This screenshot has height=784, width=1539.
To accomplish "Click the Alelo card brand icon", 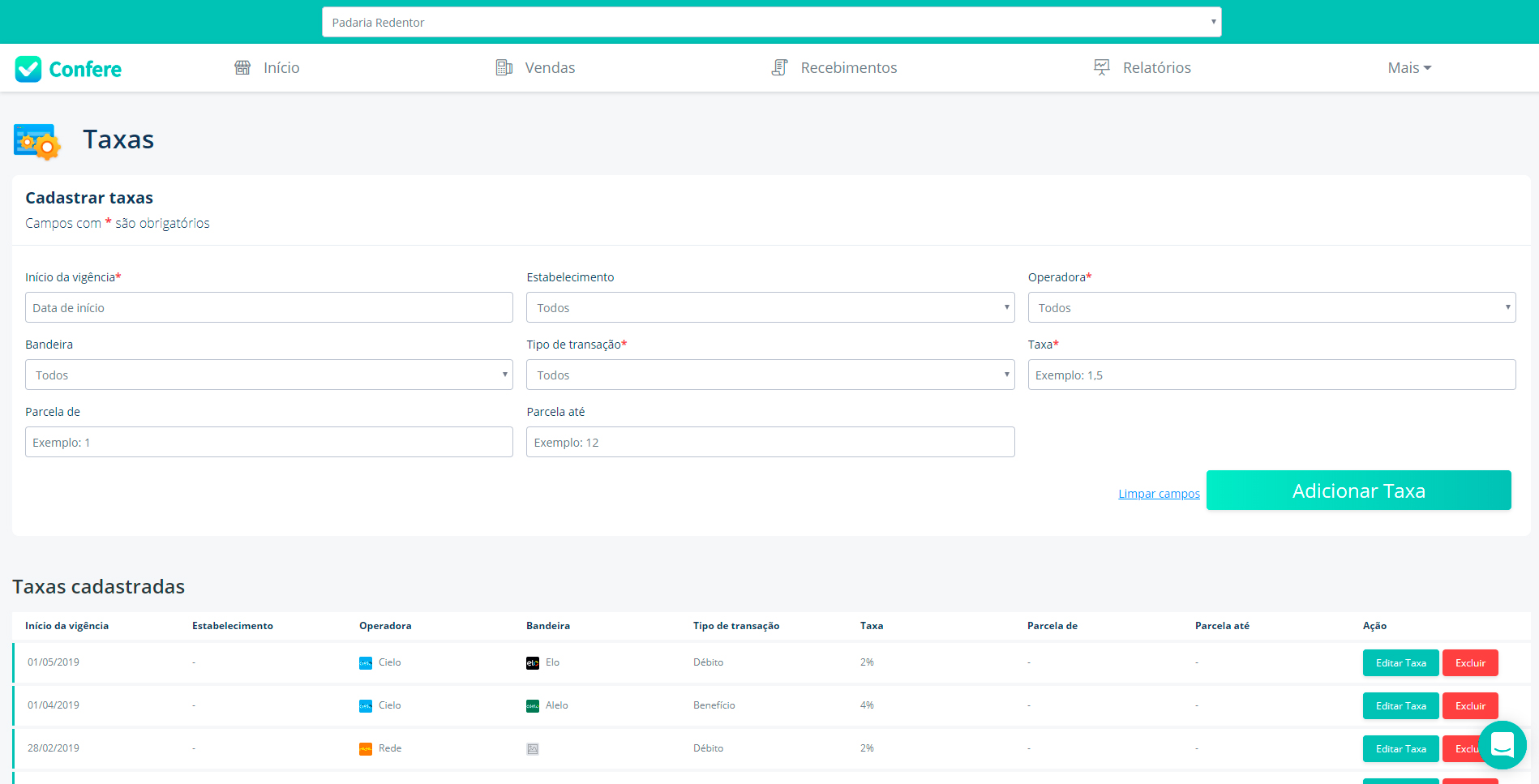I will point(533,706).
